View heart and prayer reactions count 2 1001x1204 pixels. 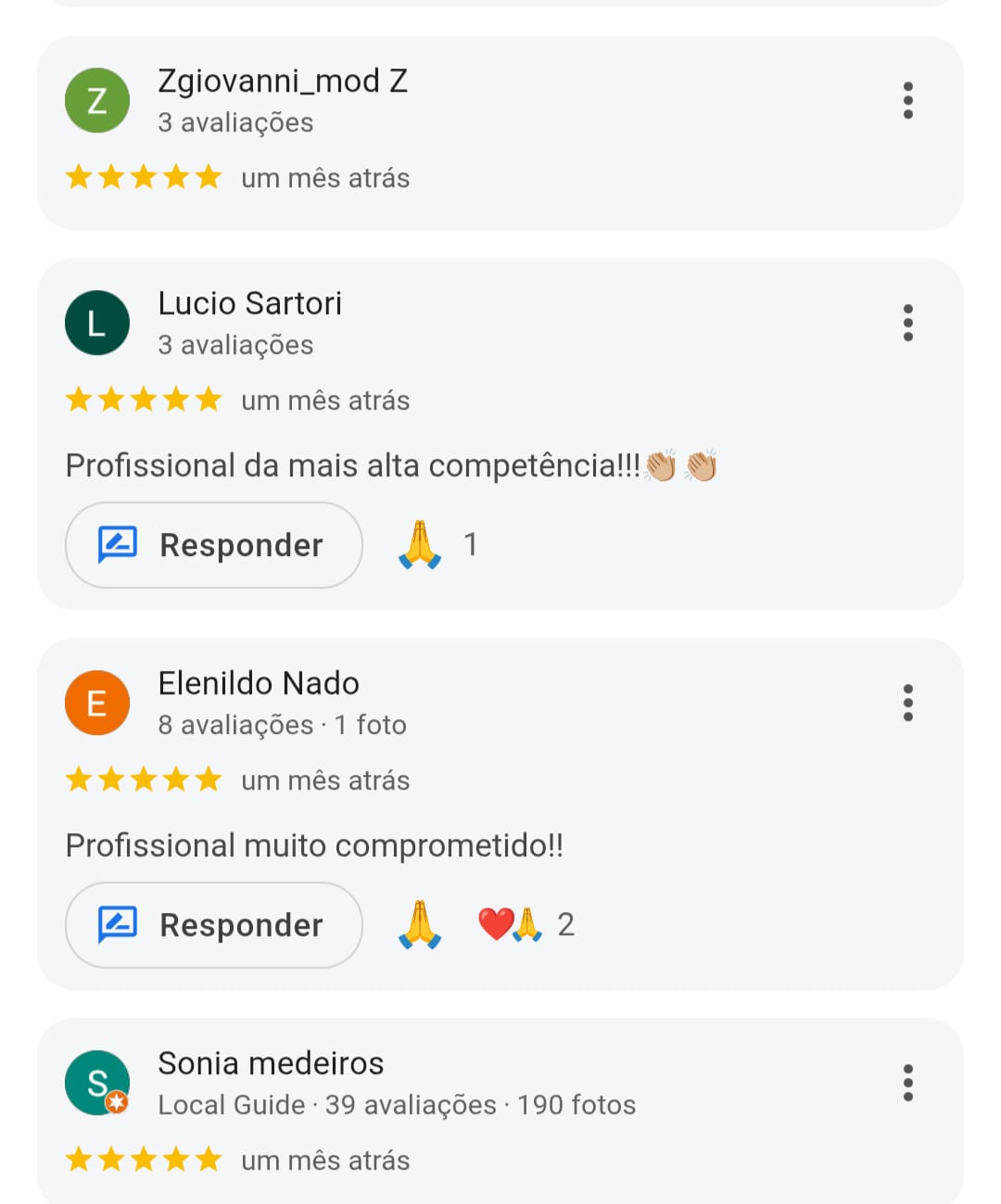526,925
